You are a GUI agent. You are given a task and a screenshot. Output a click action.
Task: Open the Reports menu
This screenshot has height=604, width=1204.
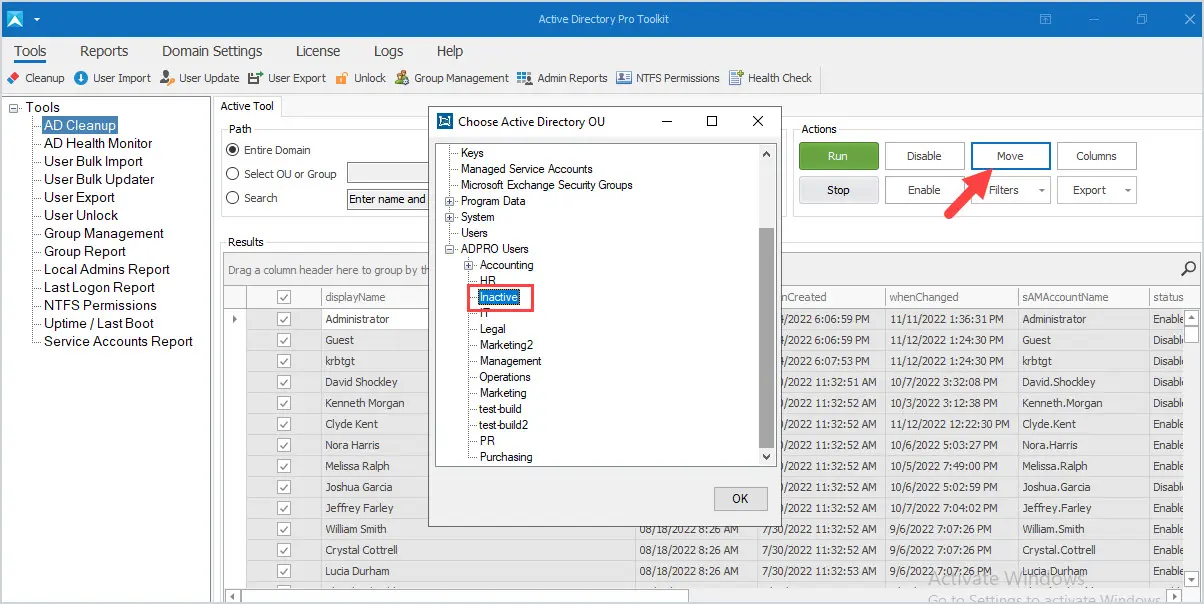point(104,51)
